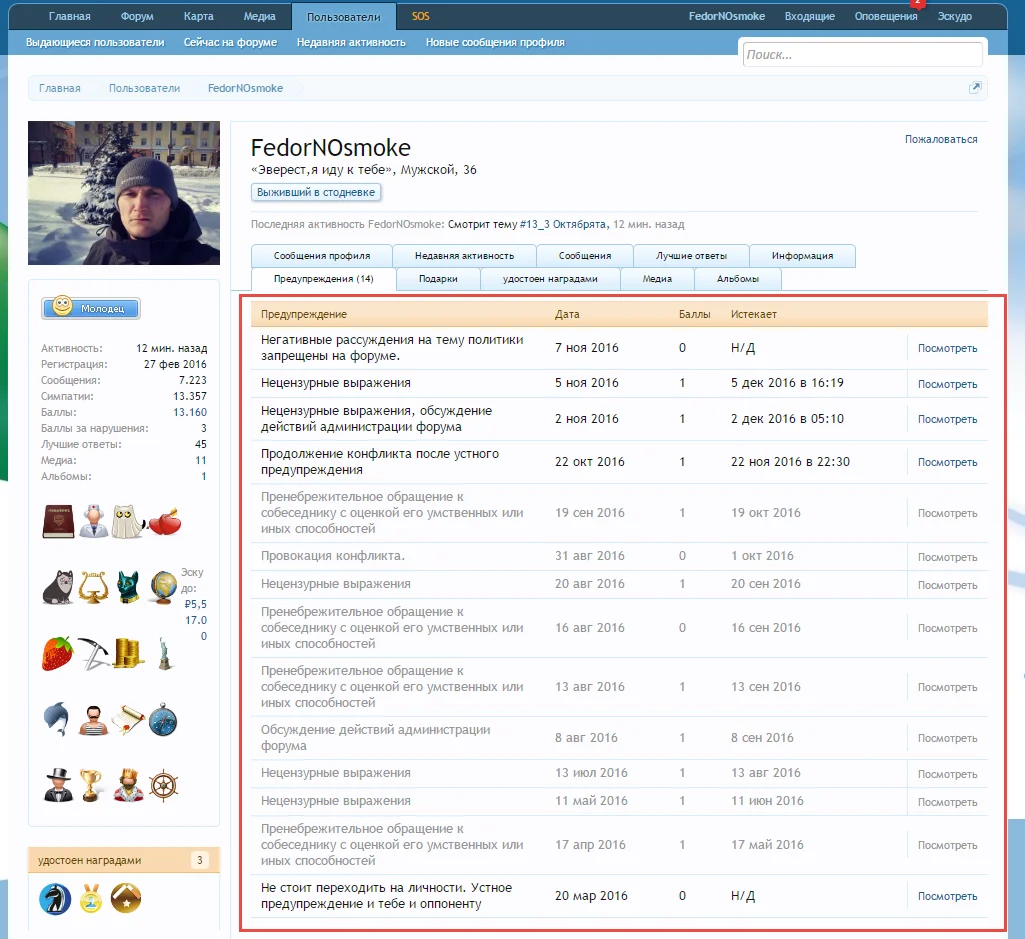1025x939 pixels.
Task: Switch to the 'Сообщения профиля' tab
Action: 322,256
